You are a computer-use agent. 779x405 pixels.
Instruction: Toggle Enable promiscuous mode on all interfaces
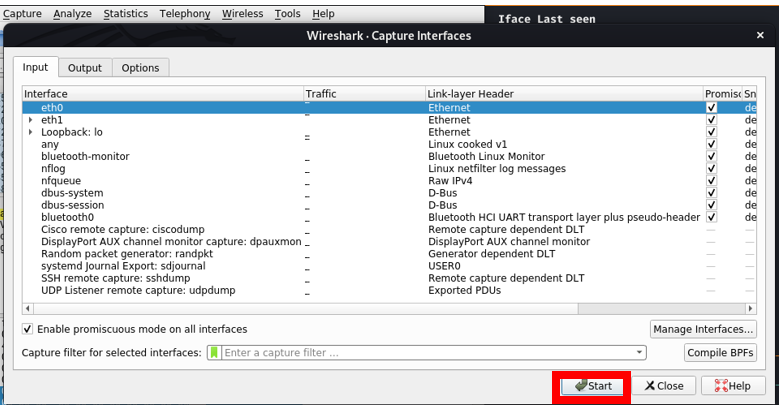[x=27, y=329]
